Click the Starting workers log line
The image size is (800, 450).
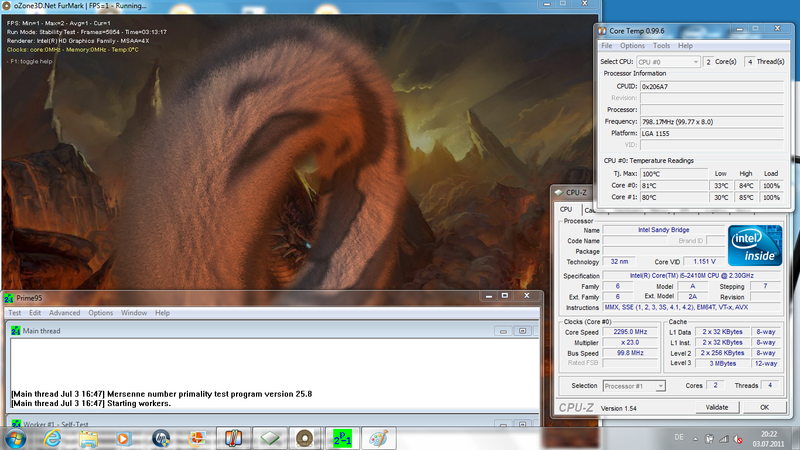pyautogui.click(x=91, y=403)
